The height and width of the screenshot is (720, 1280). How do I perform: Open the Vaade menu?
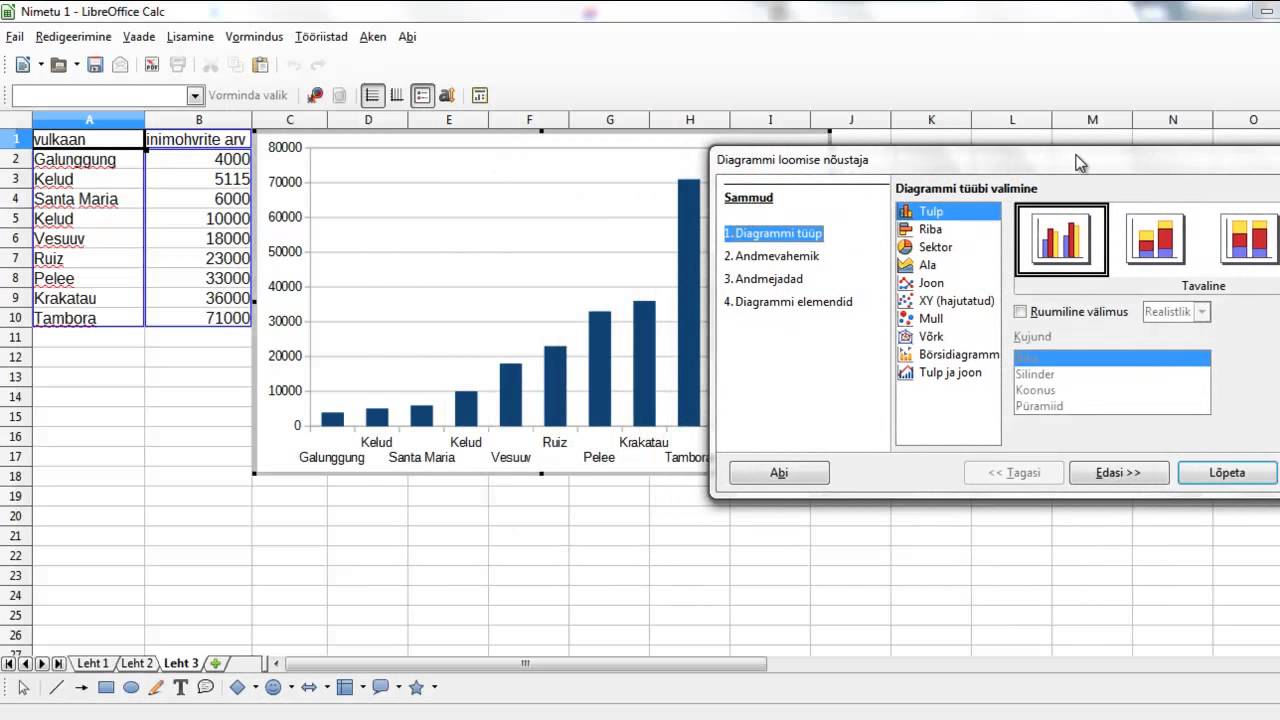[x=139, y=37]
